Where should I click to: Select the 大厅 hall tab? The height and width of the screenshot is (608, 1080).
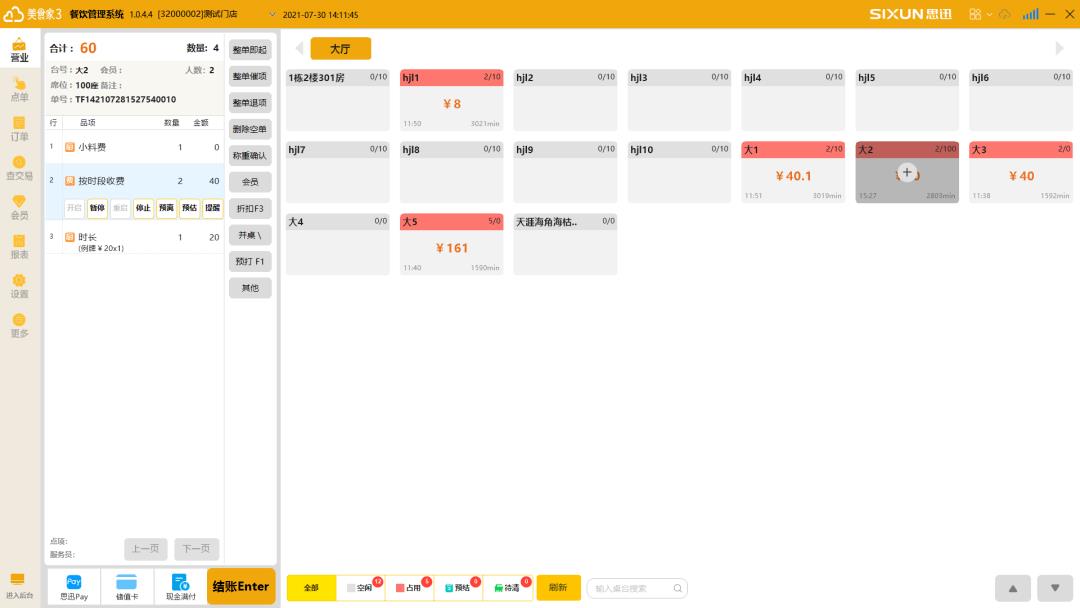(x=340, y=49)
